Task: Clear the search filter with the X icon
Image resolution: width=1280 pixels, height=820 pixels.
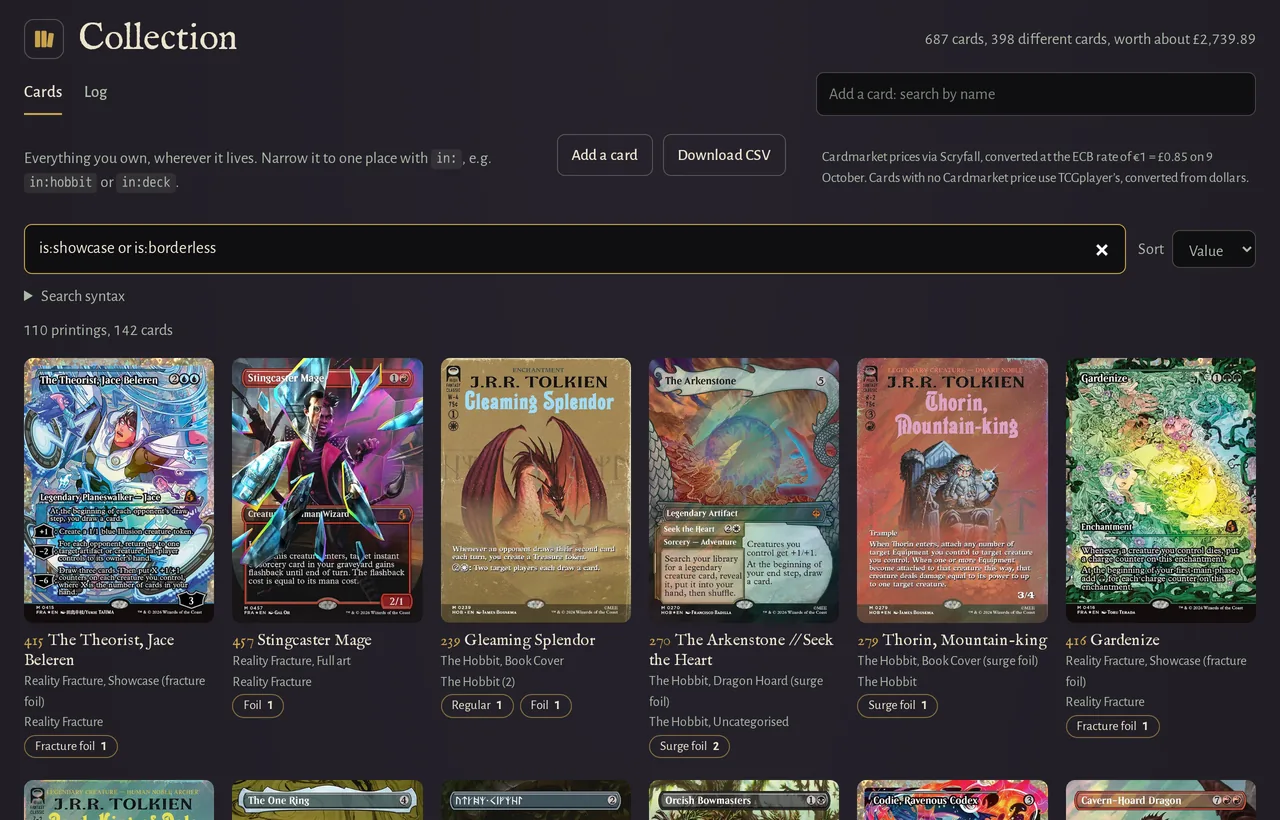Action: click(1102, 250)
